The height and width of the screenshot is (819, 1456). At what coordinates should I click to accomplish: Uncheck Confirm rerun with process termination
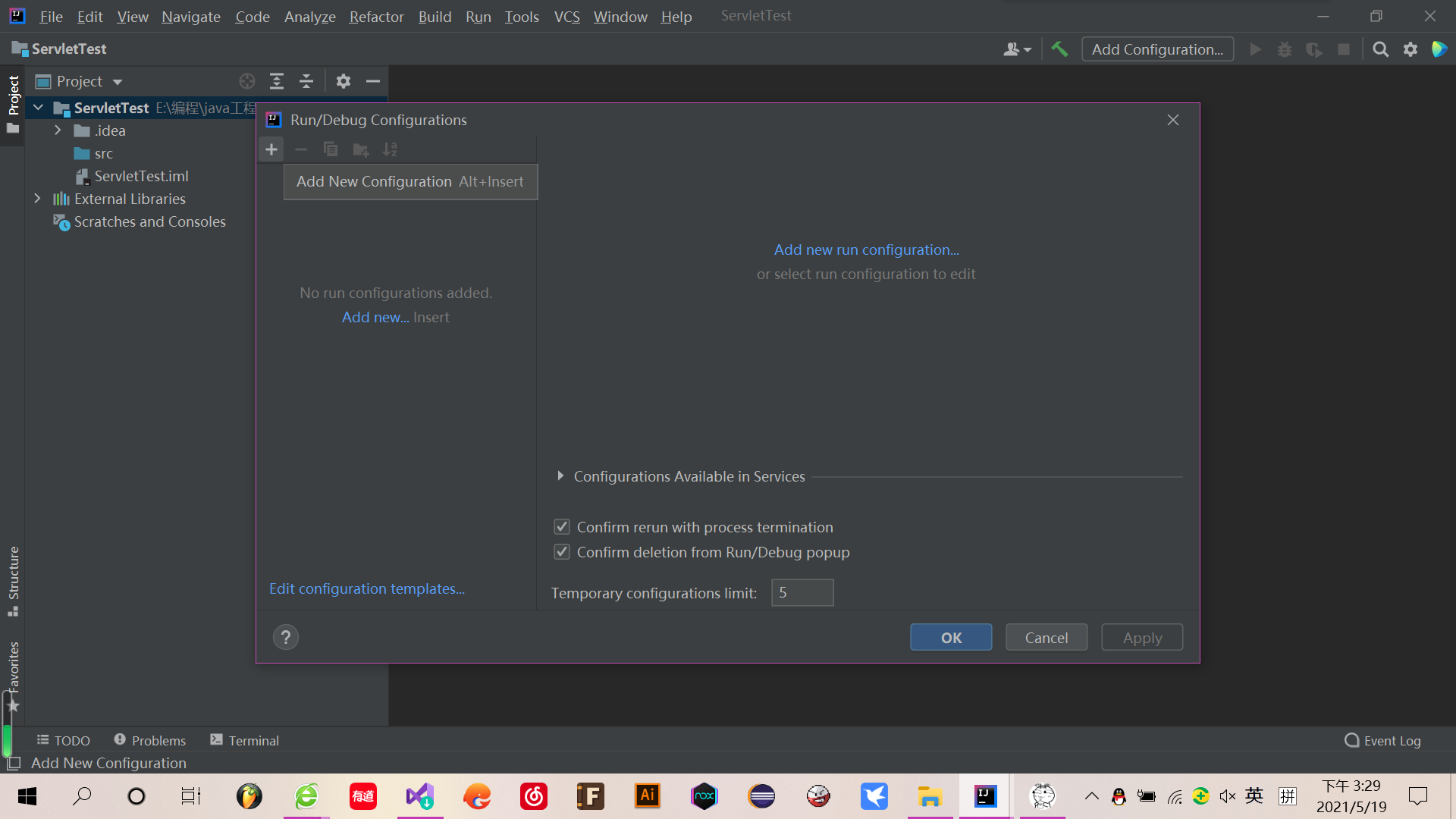[x=561, y=526]
